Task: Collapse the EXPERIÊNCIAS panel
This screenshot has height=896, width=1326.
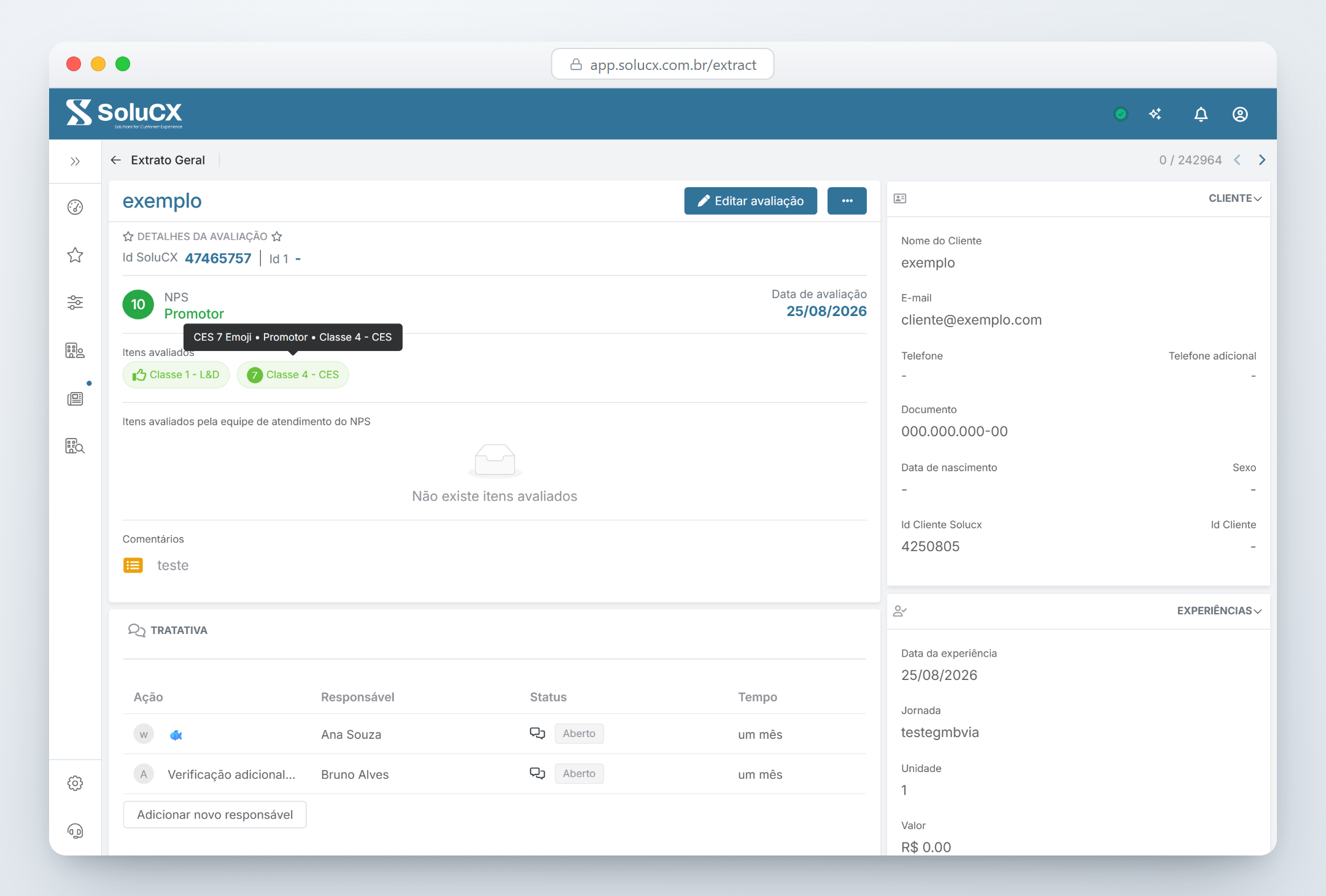Action: 1219,611
